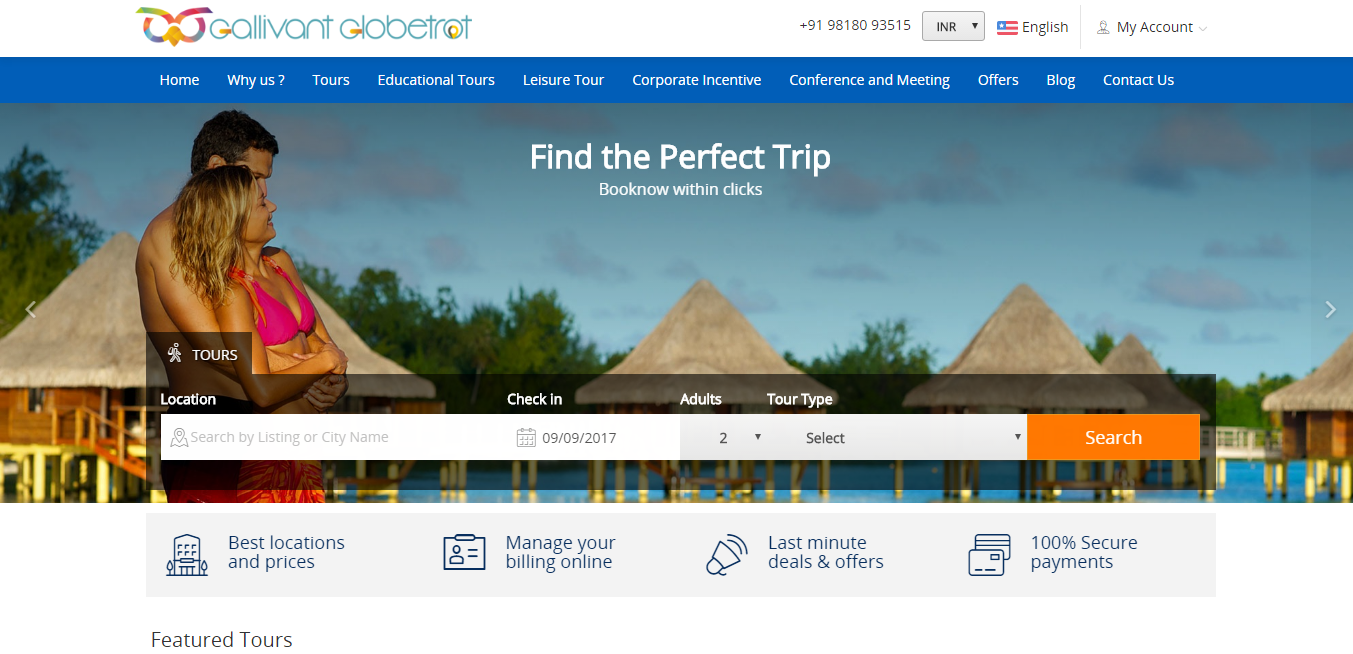Open the Educational Tours menu item
Image resolution: width=1353 pixels, height=654 pixels.
436,80
